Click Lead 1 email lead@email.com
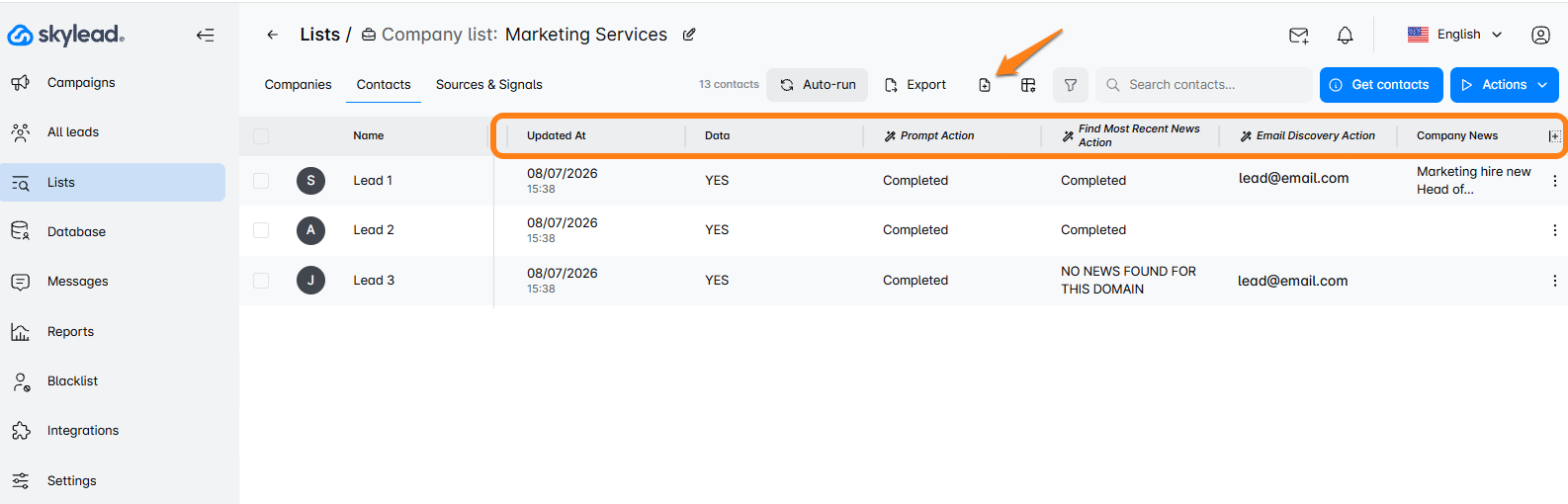Viewport: 1568px width, 504px height. 1293,179
